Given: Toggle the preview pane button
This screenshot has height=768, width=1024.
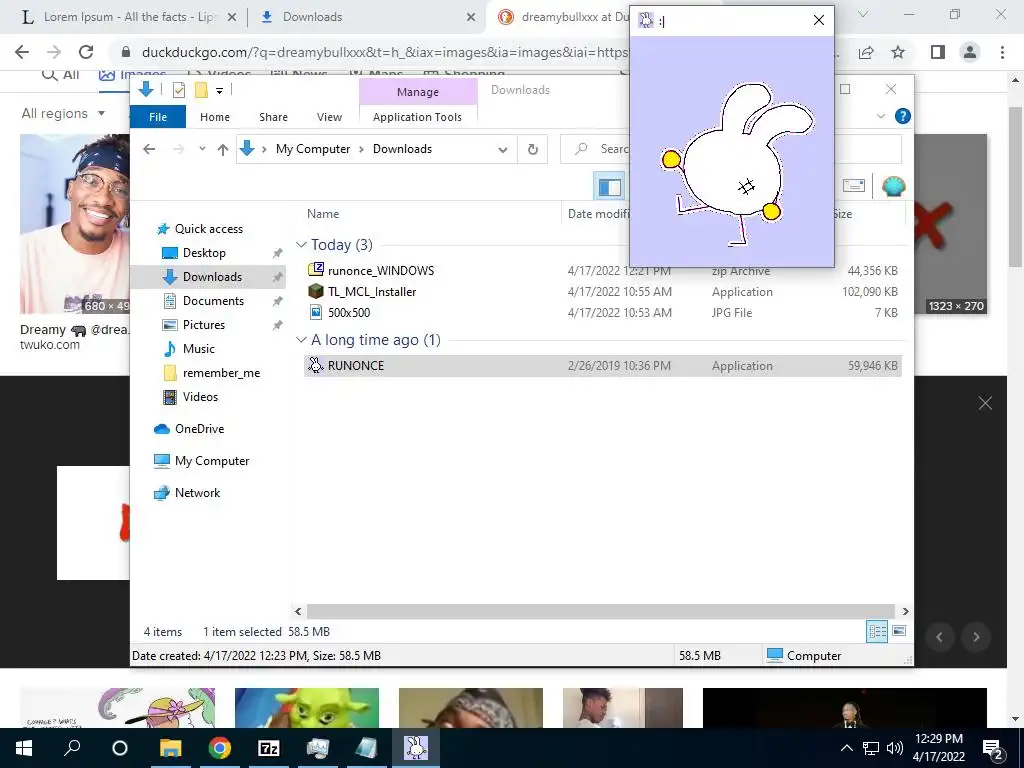Looking at the screenshot, I should point(609,187).
